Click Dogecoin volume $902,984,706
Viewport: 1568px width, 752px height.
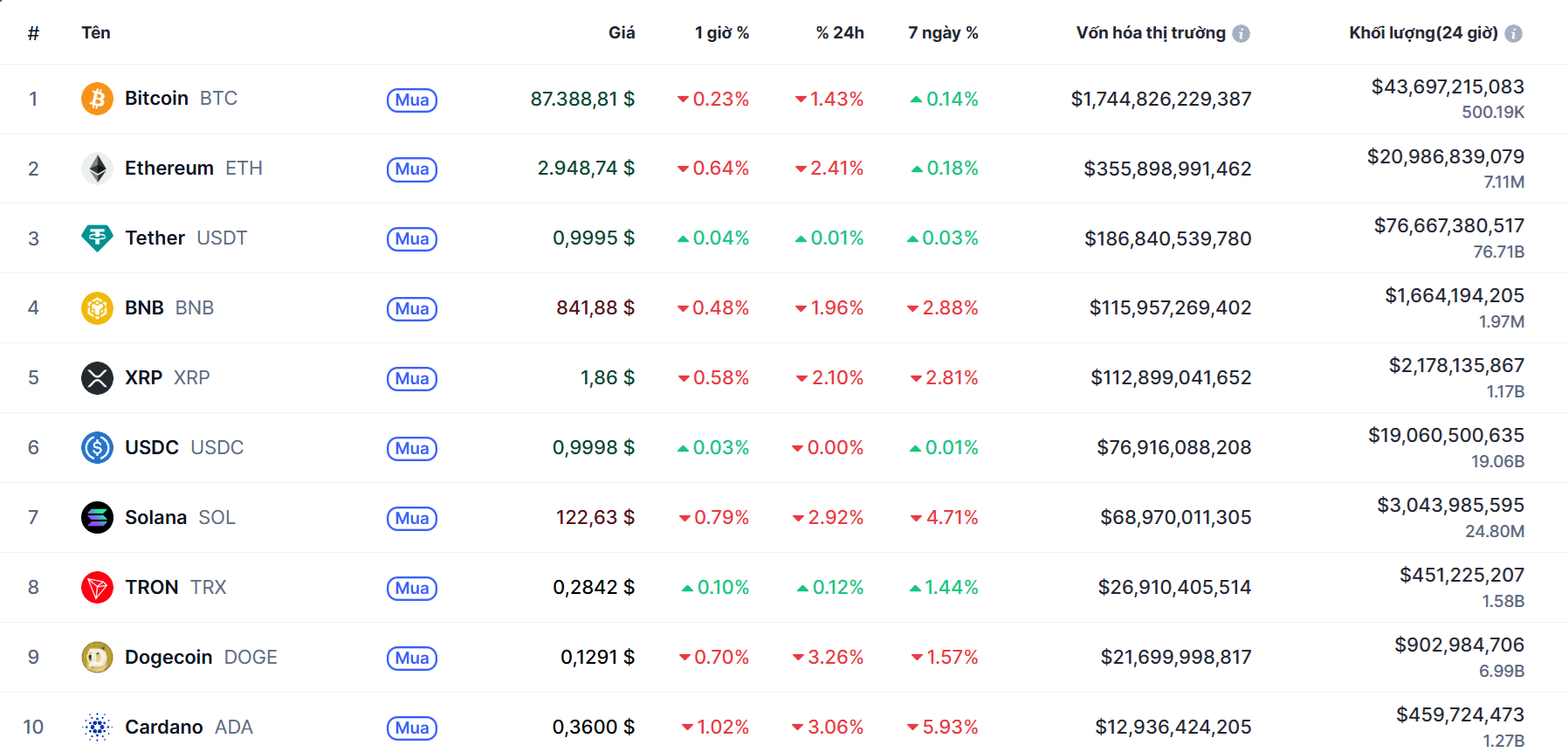coord(1459,645)
